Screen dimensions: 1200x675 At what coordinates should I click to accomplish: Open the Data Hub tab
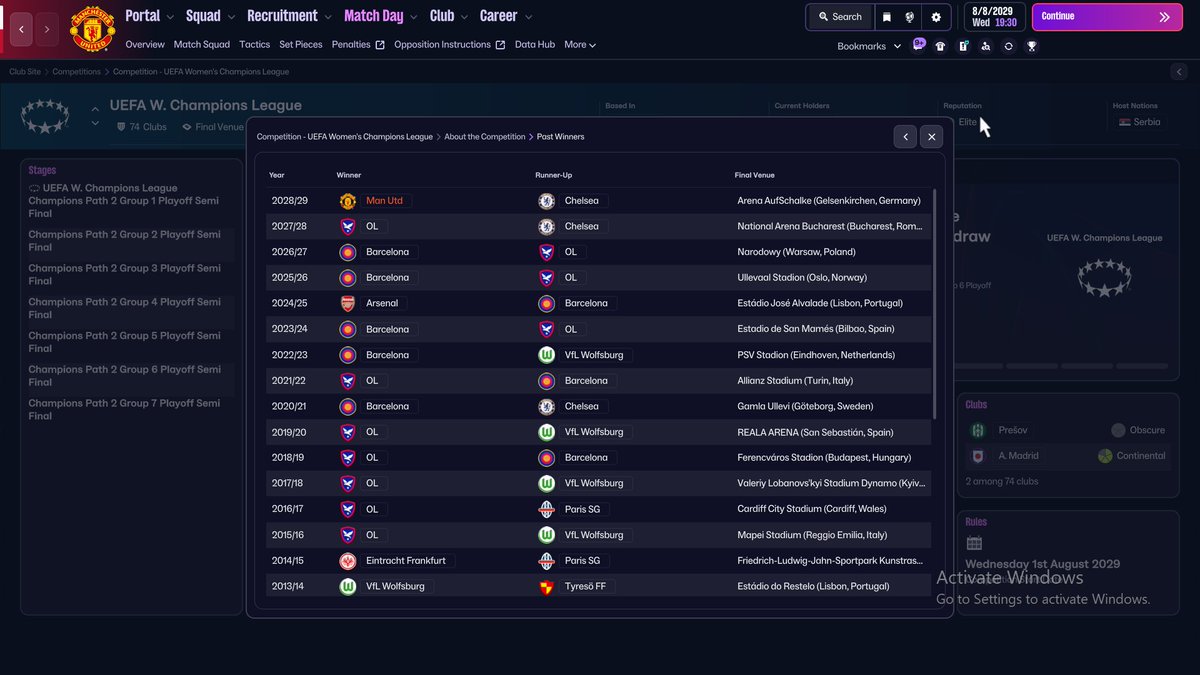[535, 45]
